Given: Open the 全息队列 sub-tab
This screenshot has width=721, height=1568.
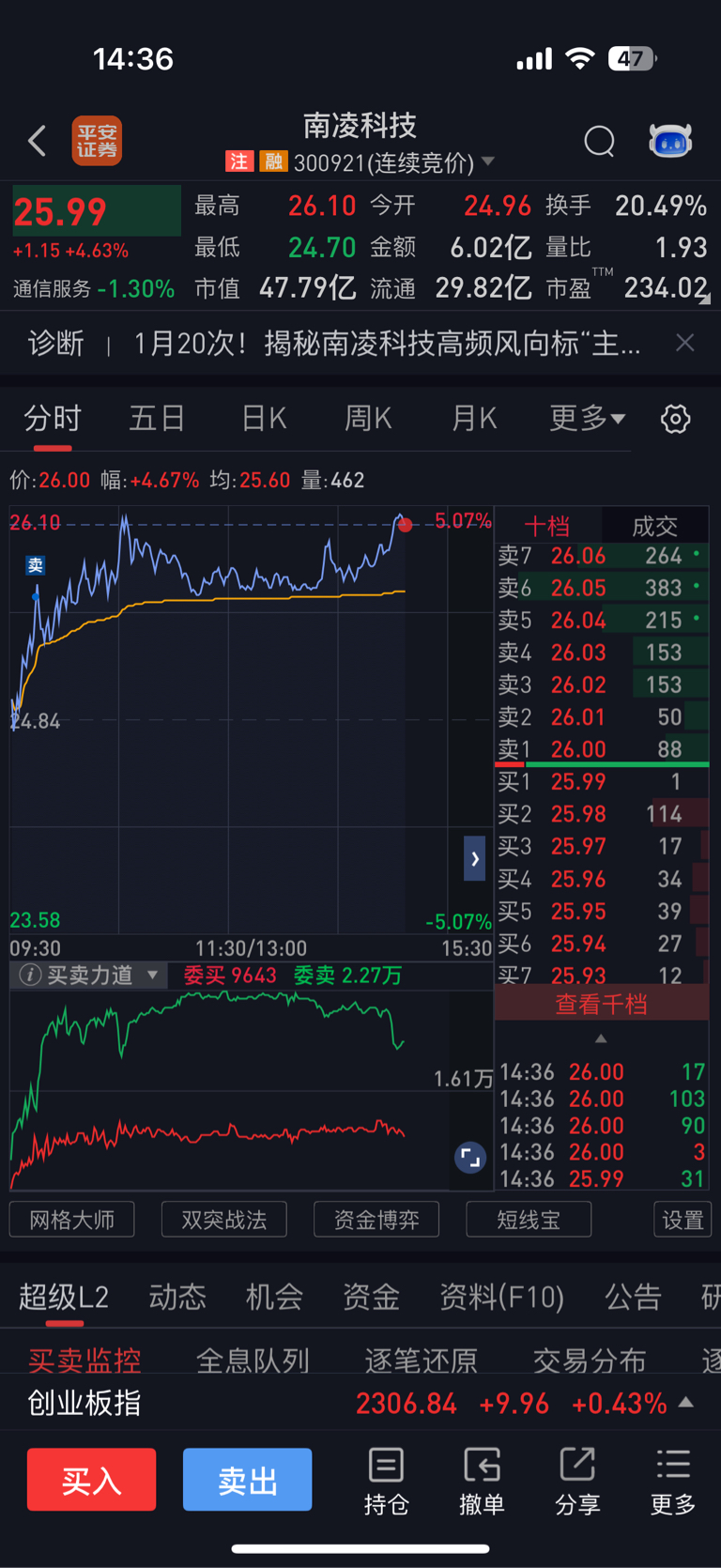Looking at the screenshot, I should (253, 1359).
